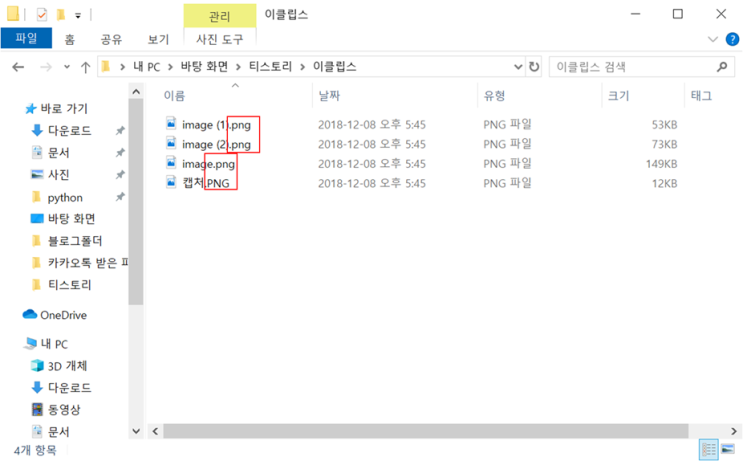This screenshot has width=743, height=461.
Task: Open 동영상 under 내 PC
Action: (x=64, y=409)
